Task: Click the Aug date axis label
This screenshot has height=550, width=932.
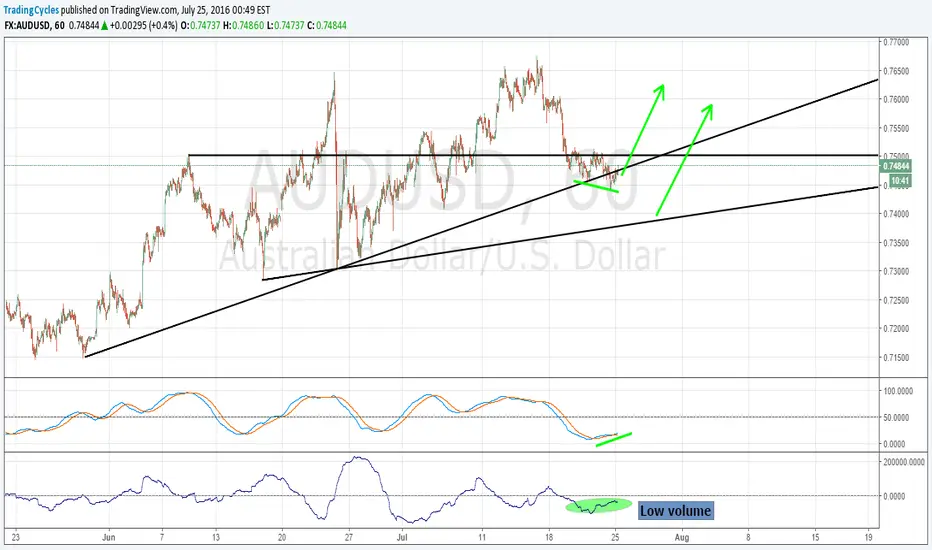Action: tap(682, 538)
